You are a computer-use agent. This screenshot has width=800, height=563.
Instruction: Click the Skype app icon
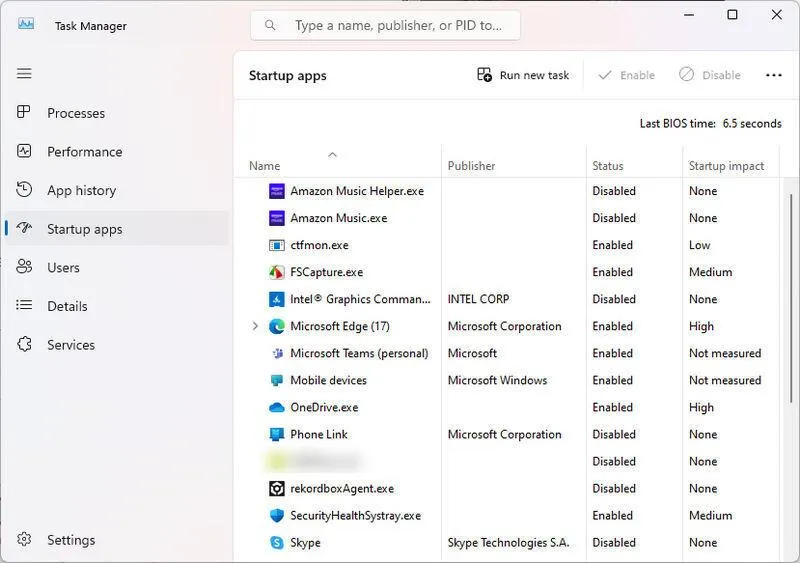pyautogui.click(x=277, y=543)
